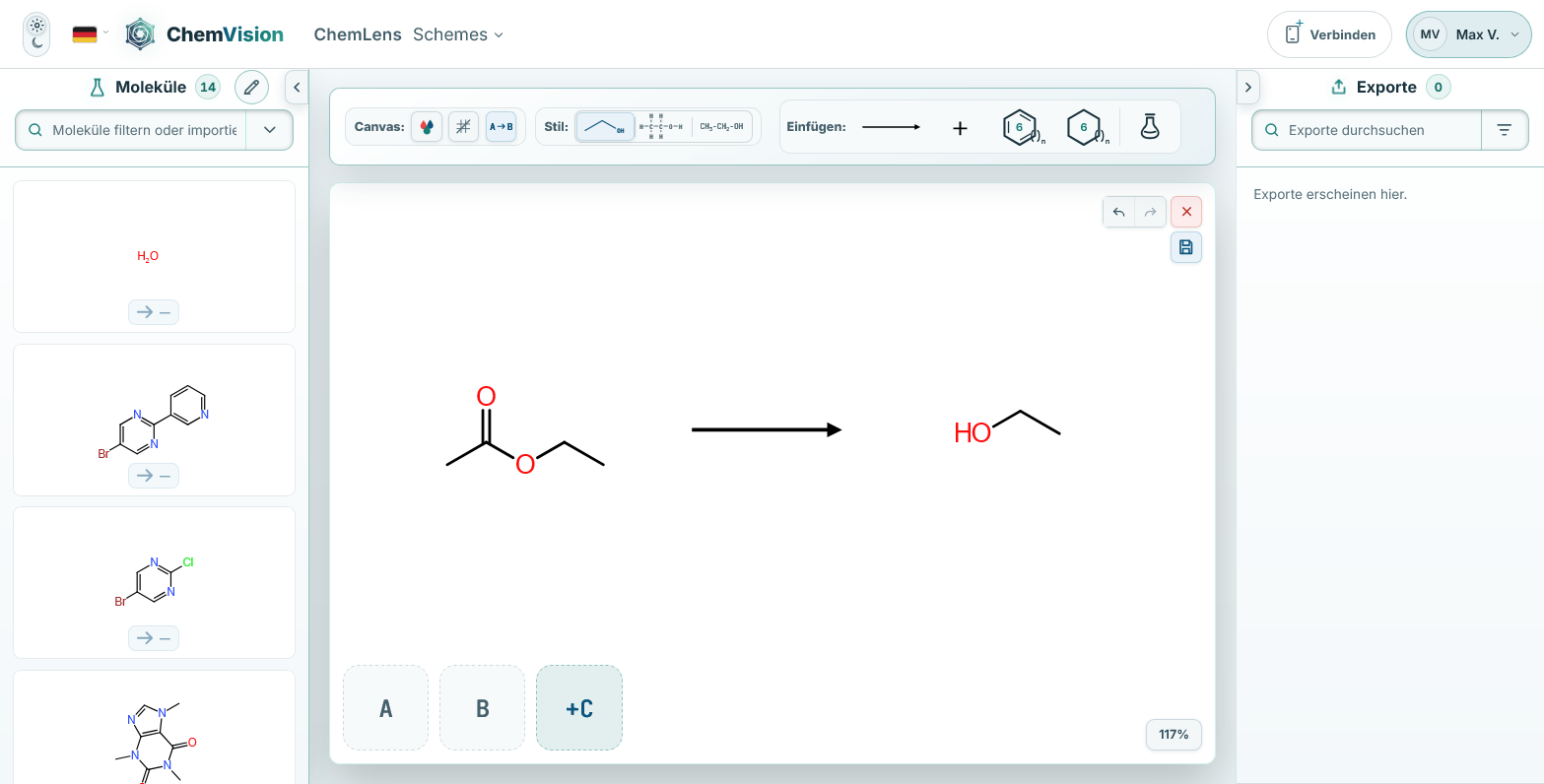Save the scheme with the disk icon

tap(1186, 247)
